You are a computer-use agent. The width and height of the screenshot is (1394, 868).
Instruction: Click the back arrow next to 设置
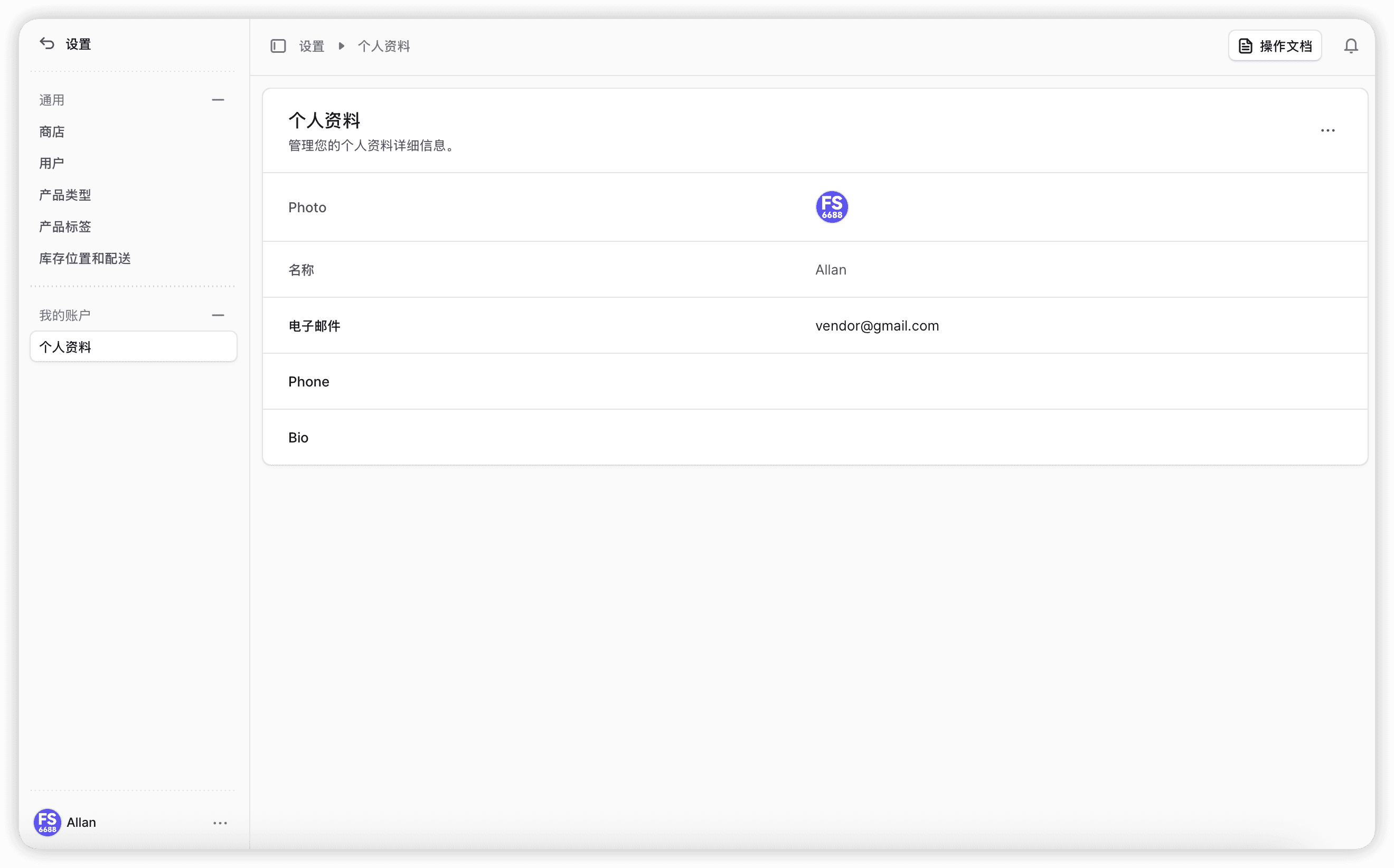pyautogui.click(x=47, y=44)
